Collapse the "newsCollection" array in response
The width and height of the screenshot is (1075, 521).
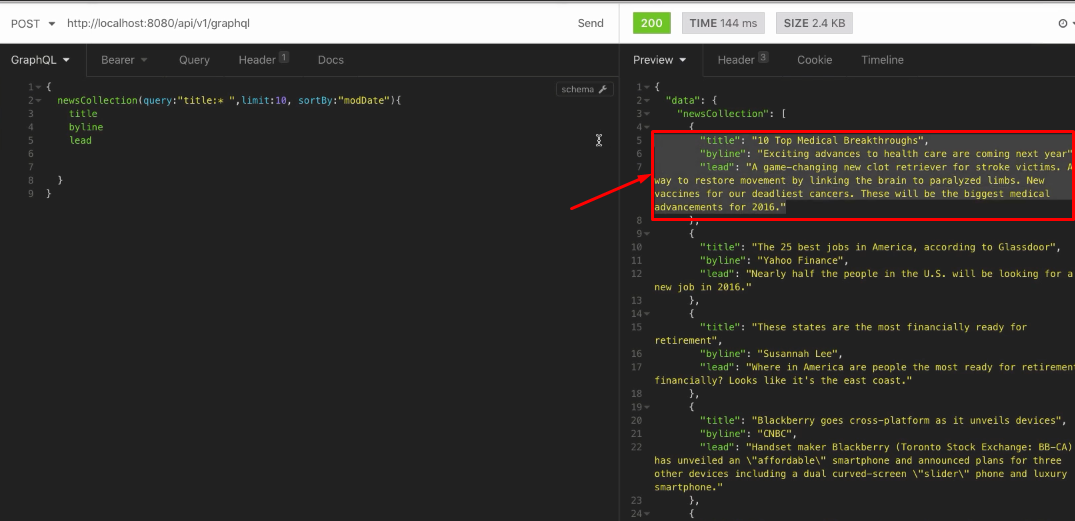[x=646, y=114]
